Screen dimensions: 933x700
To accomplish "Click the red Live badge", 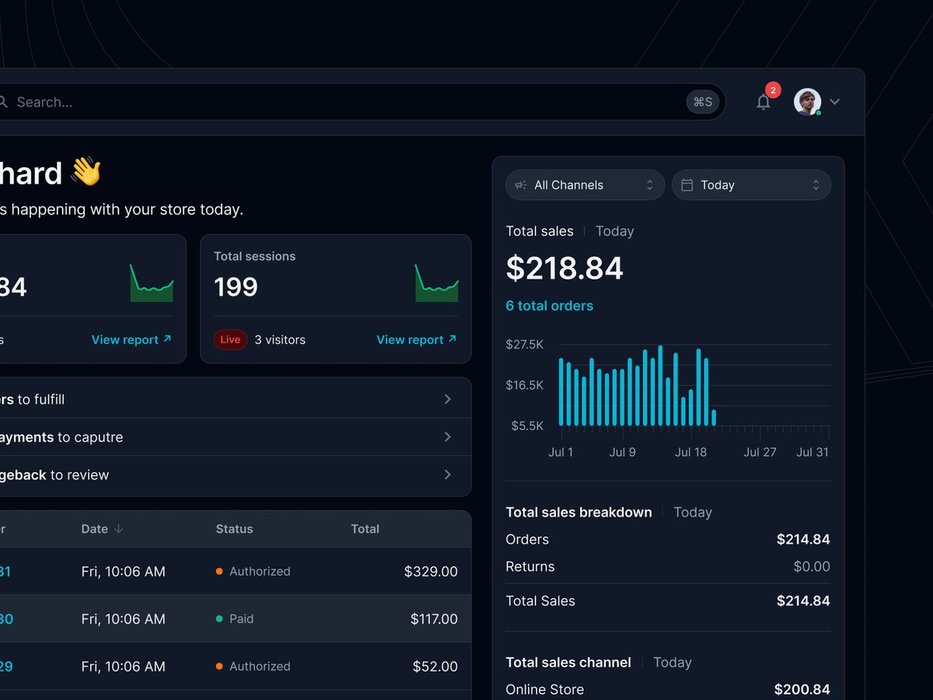I will point(230,340).
